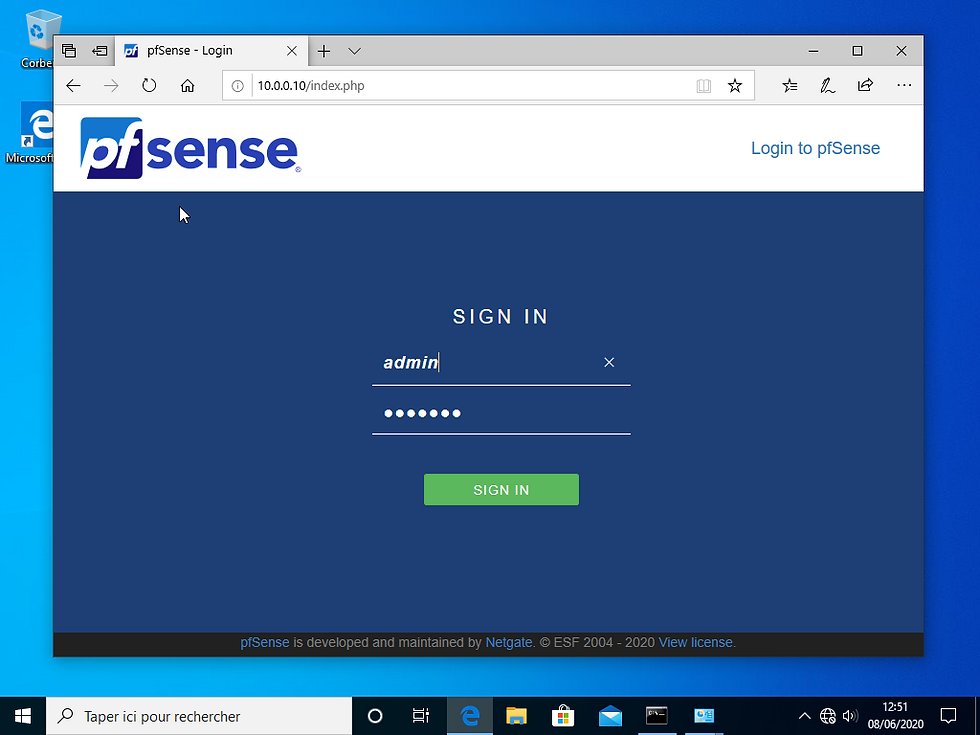Click the address bar URL 10.0.0.10/index.php
Screen dimensions: 980x735
click(311, 86)
